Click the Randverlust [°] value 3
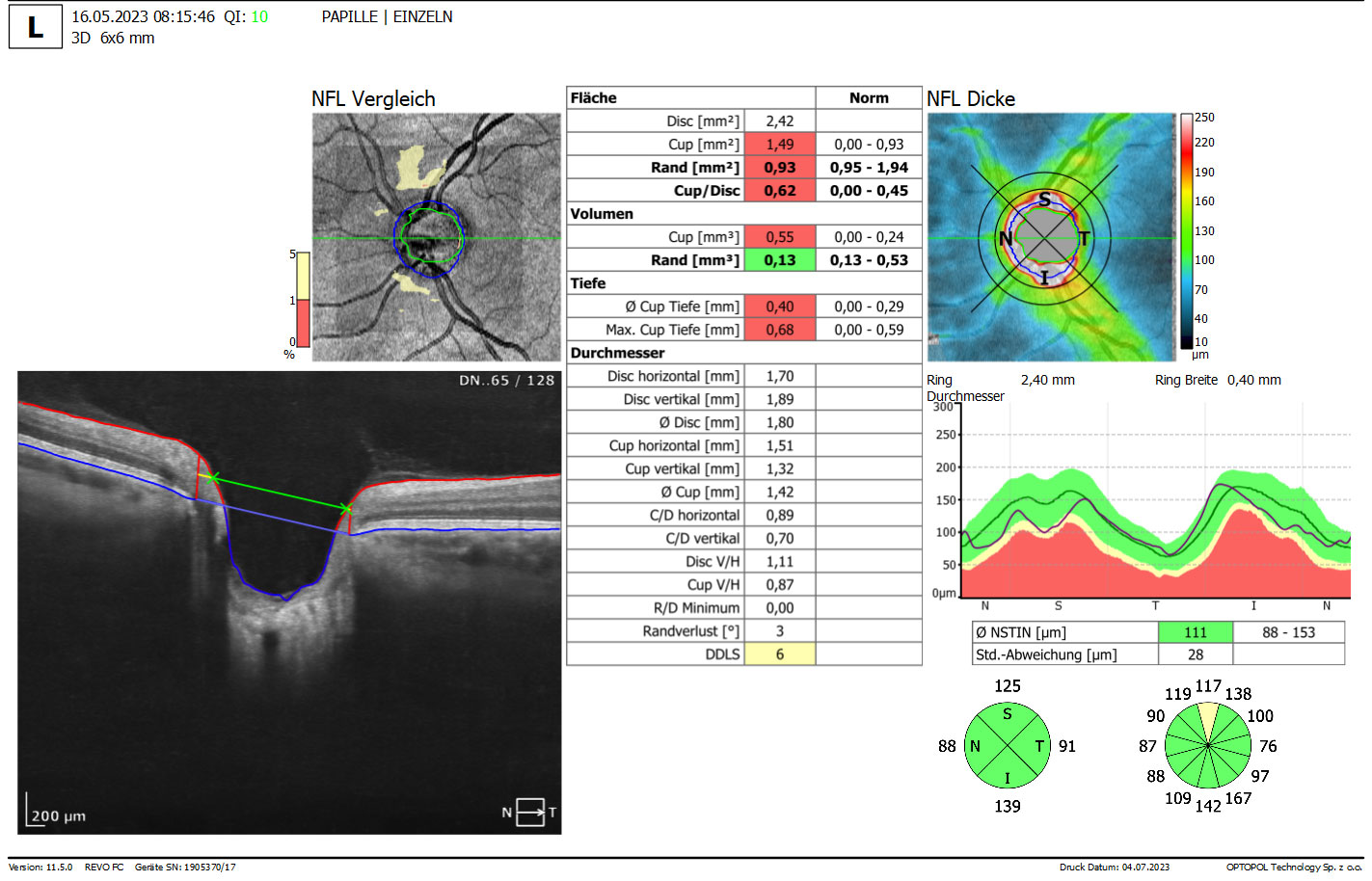This screenshot has height=881, width=1372. 780,631
